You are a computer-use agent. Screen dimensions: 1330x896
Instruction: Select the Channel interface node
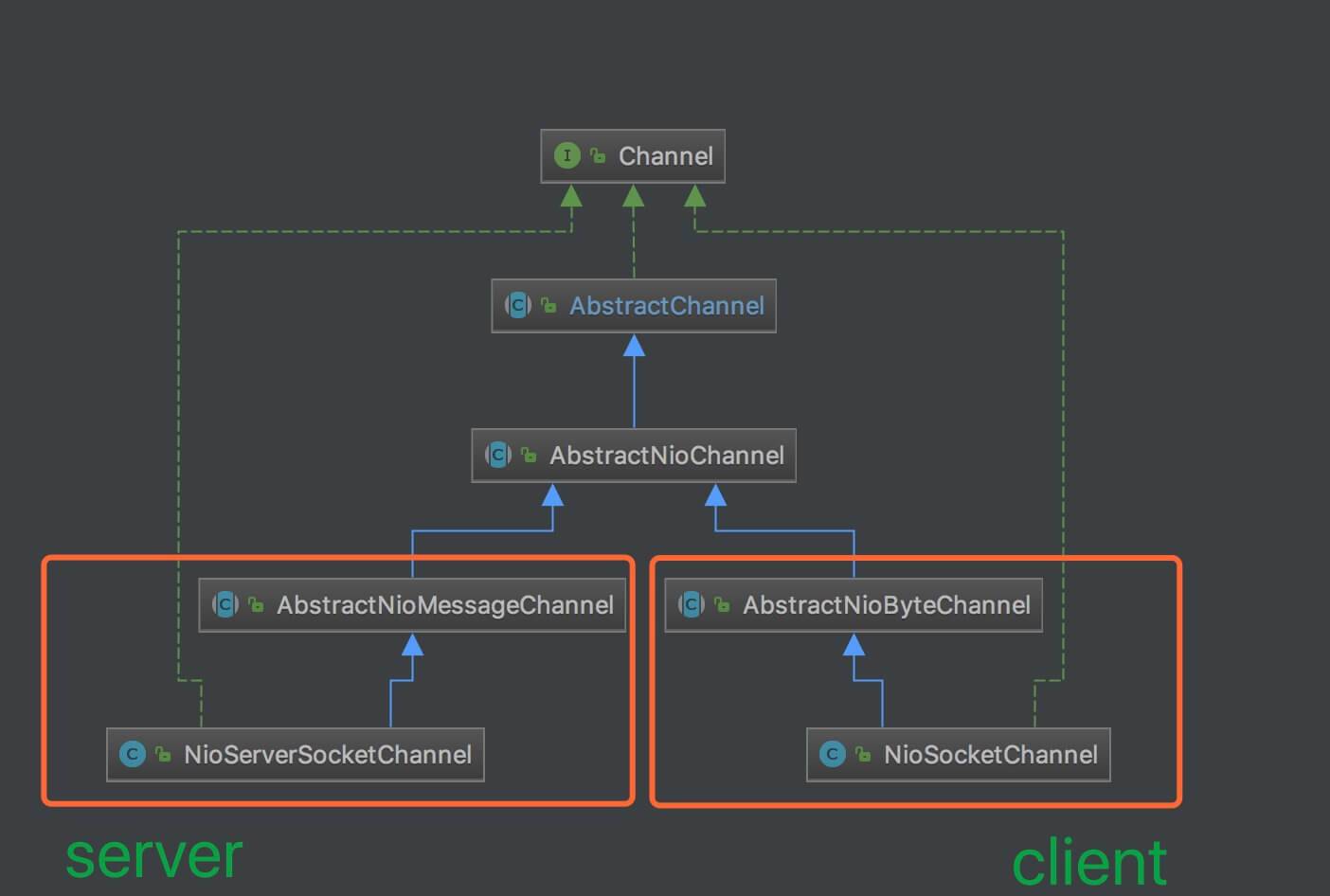[x=633, y=156]
